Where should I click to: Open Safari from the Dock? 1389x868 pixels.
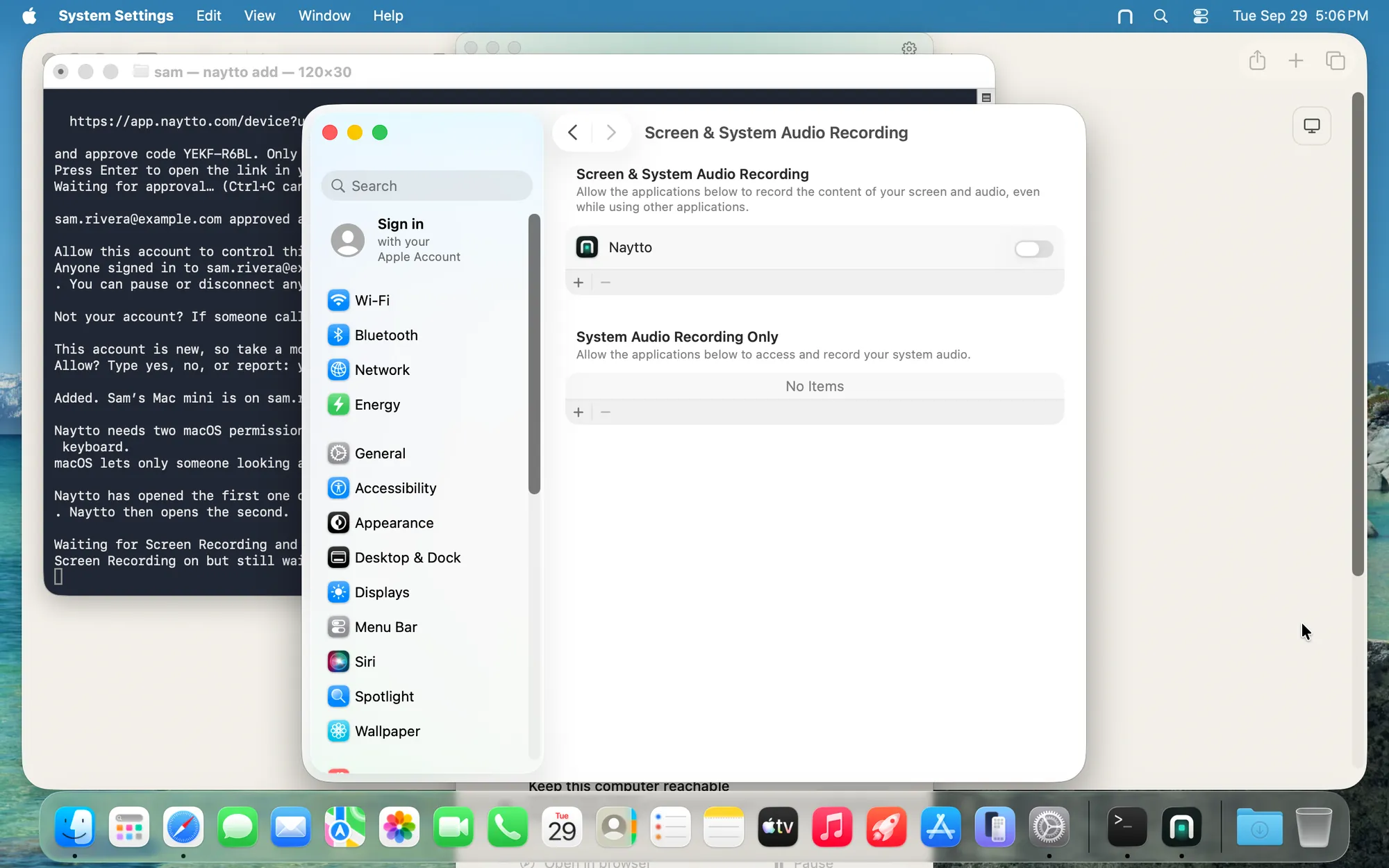coord(183,827)
